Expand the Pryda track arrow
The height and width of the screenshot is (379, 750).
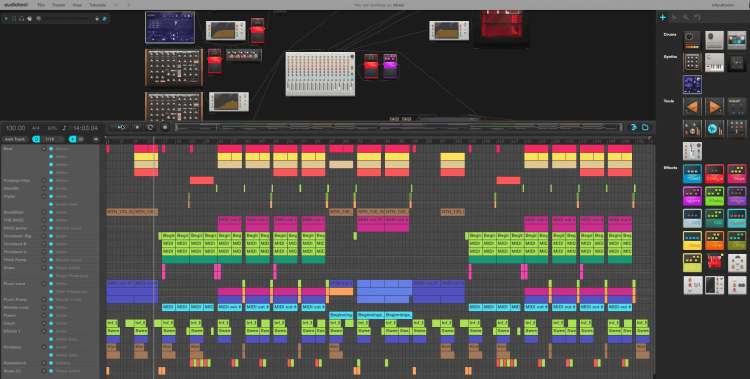pos(44,196)
